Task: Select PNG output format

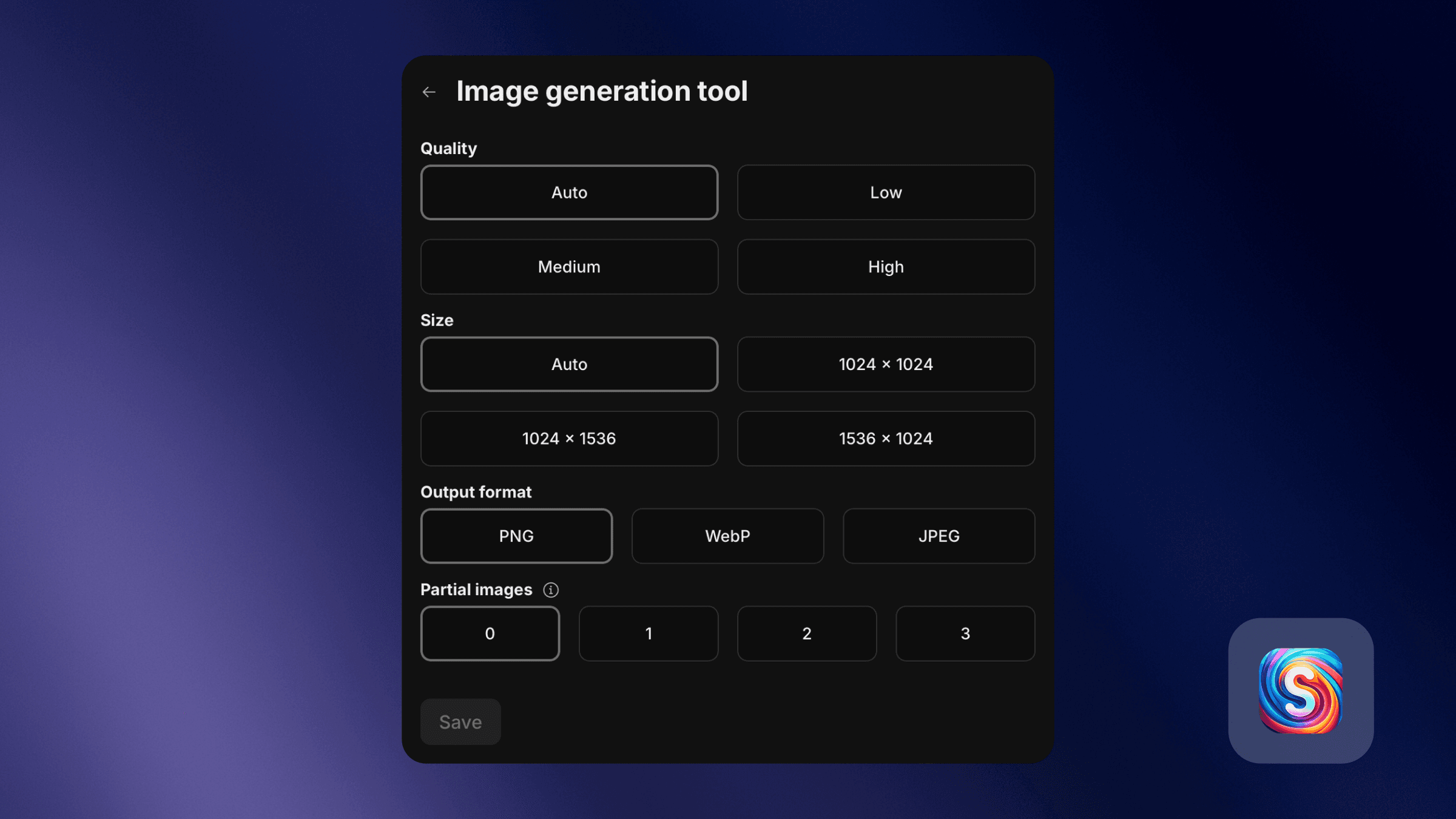Action: (x=516, y=536)
